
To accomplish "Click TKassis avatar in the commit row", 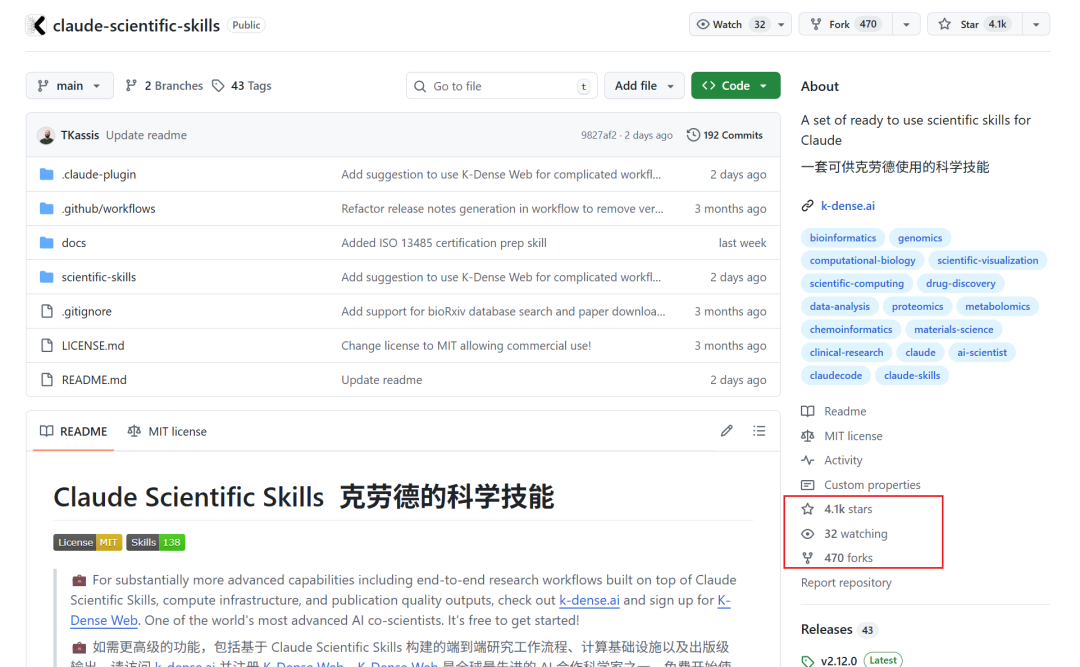I will (46, 135).
